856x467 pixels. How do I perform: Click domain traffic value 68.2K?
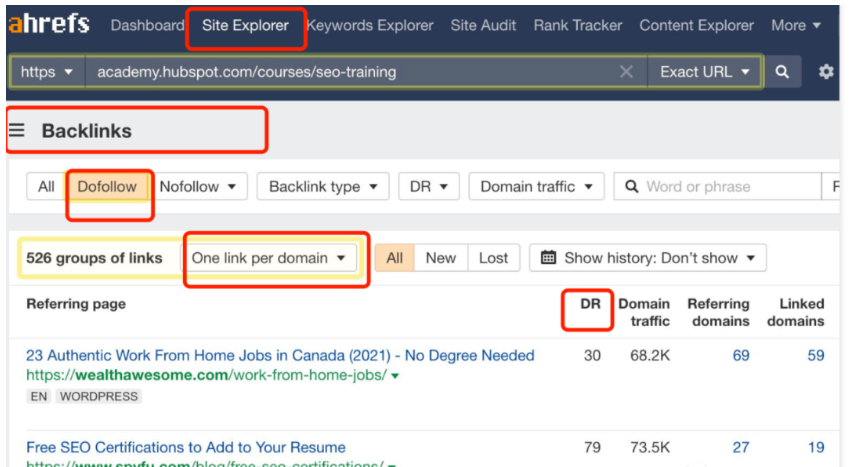click(x=650, y=356)
